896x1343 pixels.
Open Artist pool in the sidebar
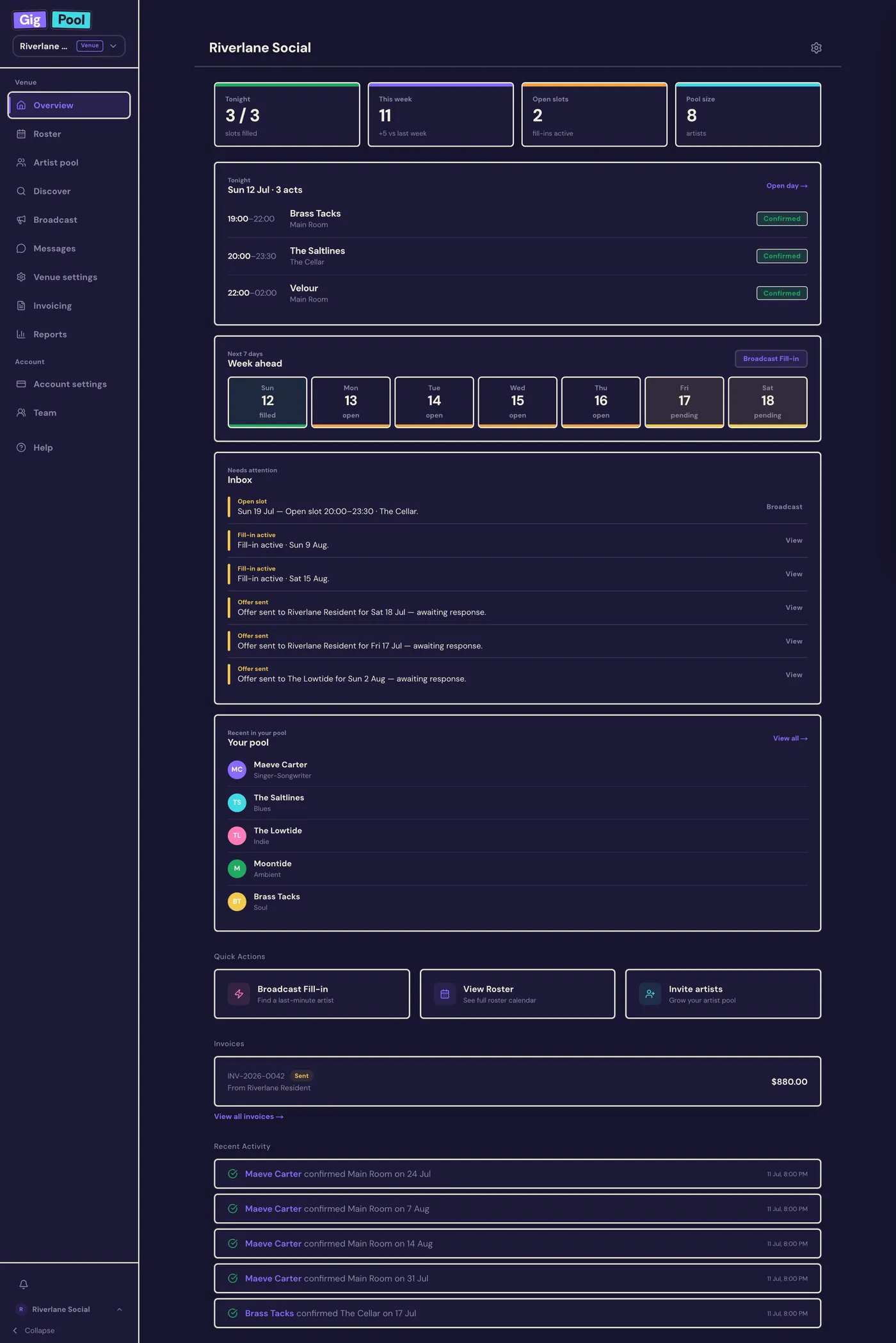(x=69, y=163)
